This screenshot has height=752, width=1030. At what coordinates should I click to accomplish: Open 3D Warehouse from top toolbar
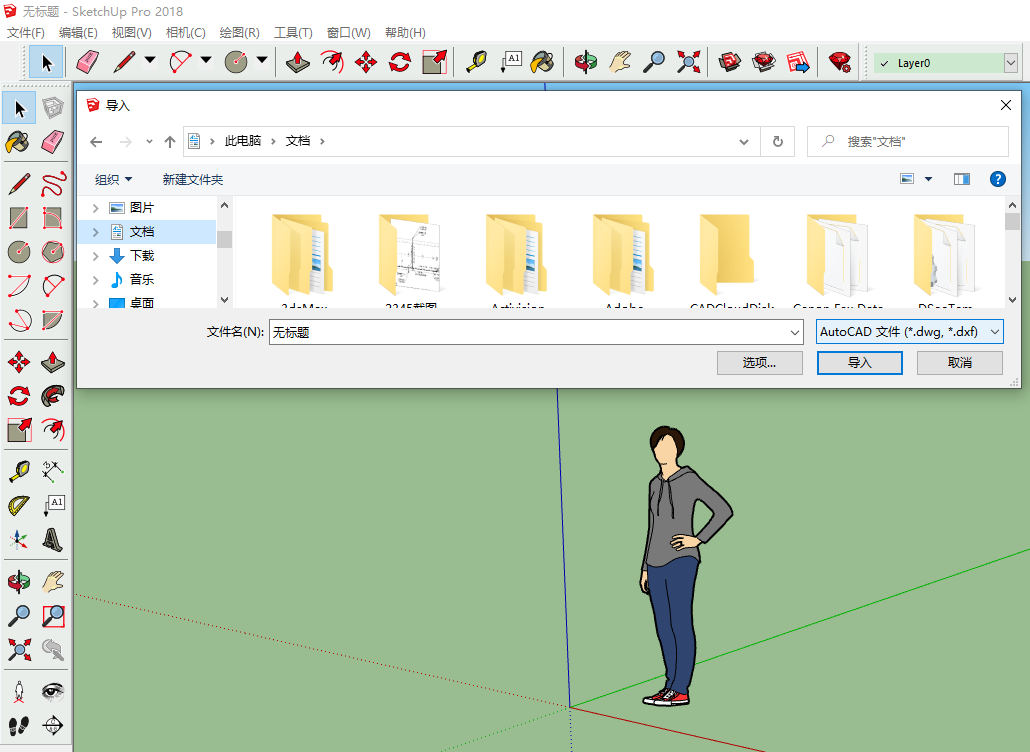coord(730,62)
